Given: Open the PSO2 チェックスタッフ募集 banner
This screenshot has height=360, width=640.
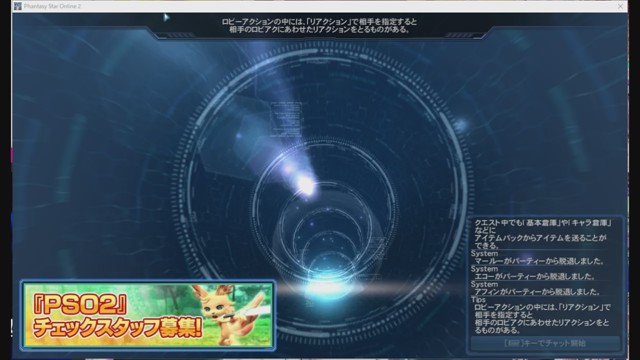Looking at the screenshot, I should pos(148,316).
